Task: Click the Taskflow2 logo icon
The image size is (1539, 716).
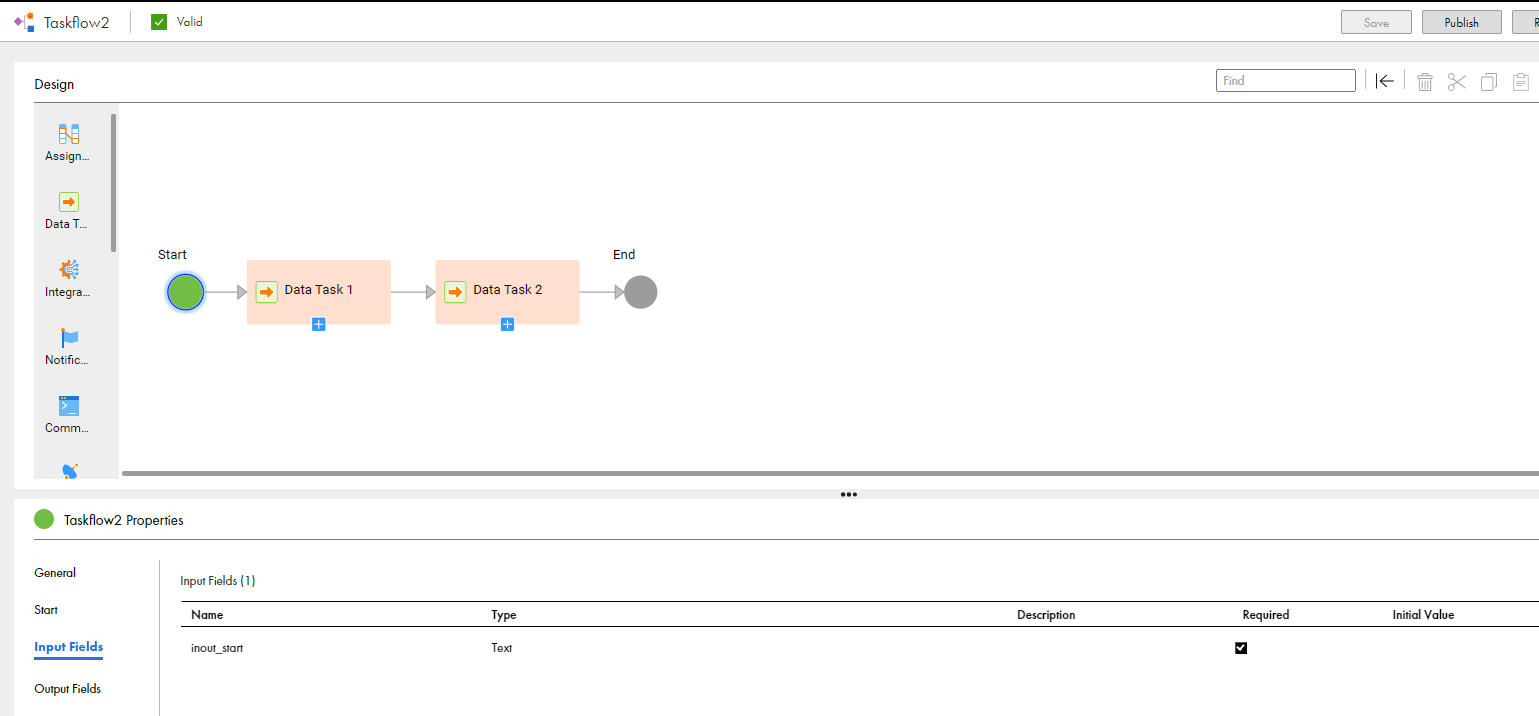Action: 24,21
